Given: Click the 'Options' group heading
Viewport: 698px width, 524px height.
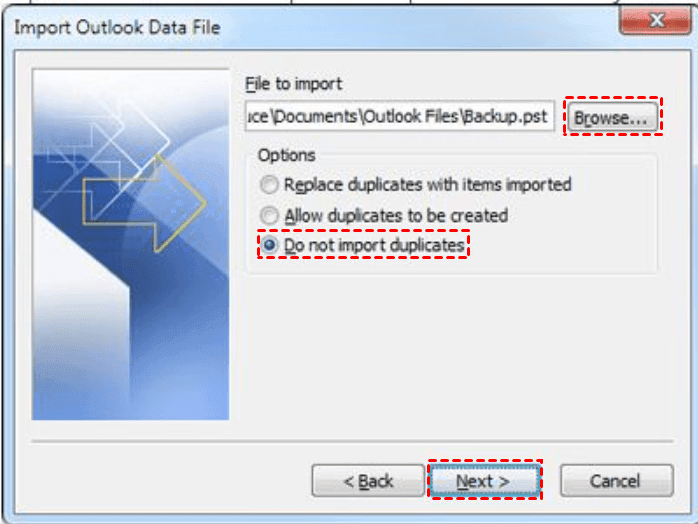Looking at the screenshot, I should click(x=286, y=155).
